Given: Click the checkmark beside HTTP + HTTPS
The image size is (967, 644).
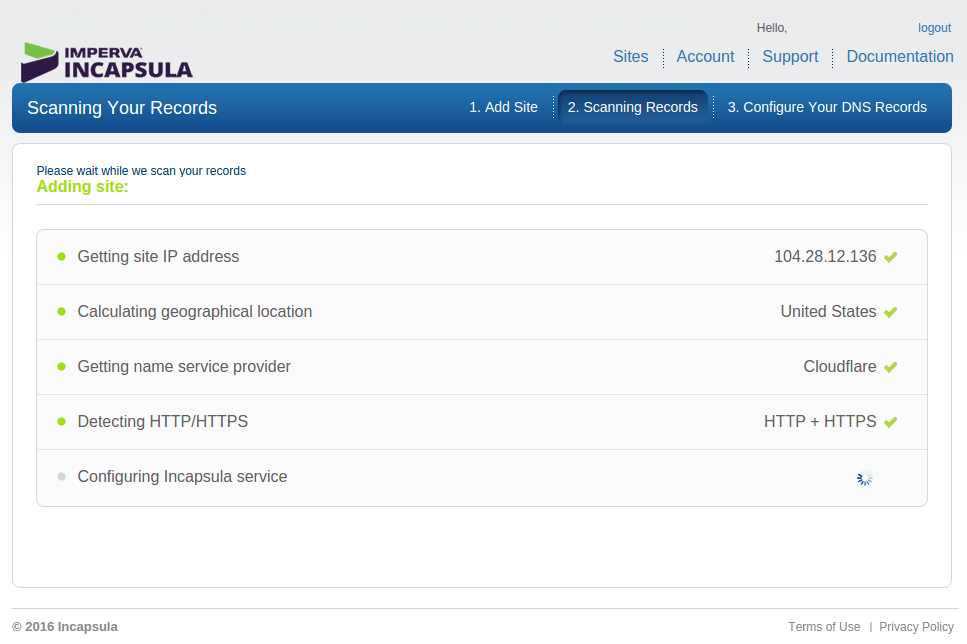Looking at the screenshot, I should click(x=890, y=422).
